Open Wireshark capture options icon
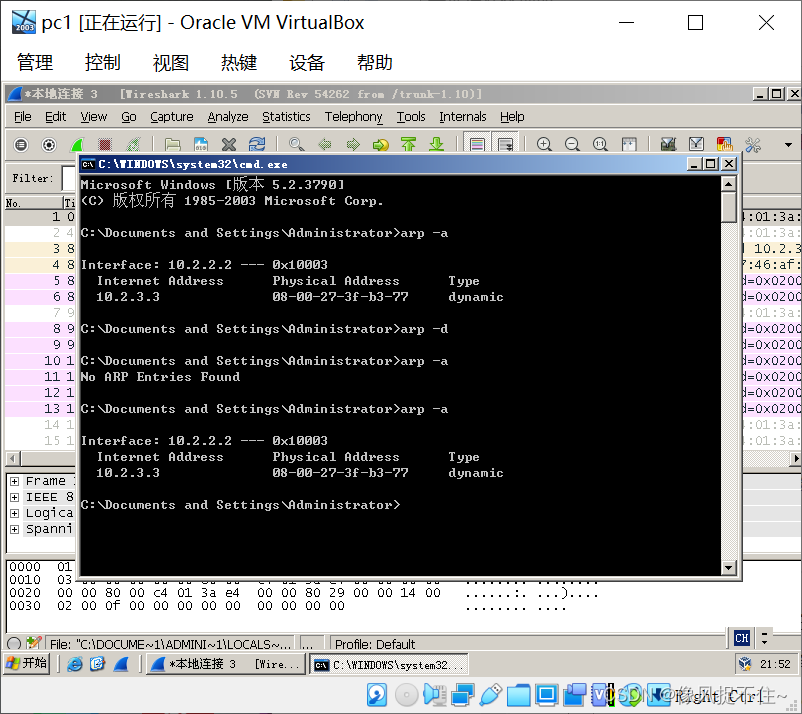The image size is (802, 714). coord(49,145)
